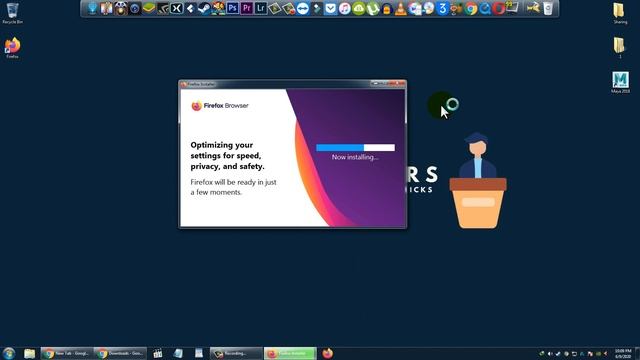Click the volume icon in system tray
The height and width of the screenshot is (360, 640).
pyautogui.click(x=550, y=353)
